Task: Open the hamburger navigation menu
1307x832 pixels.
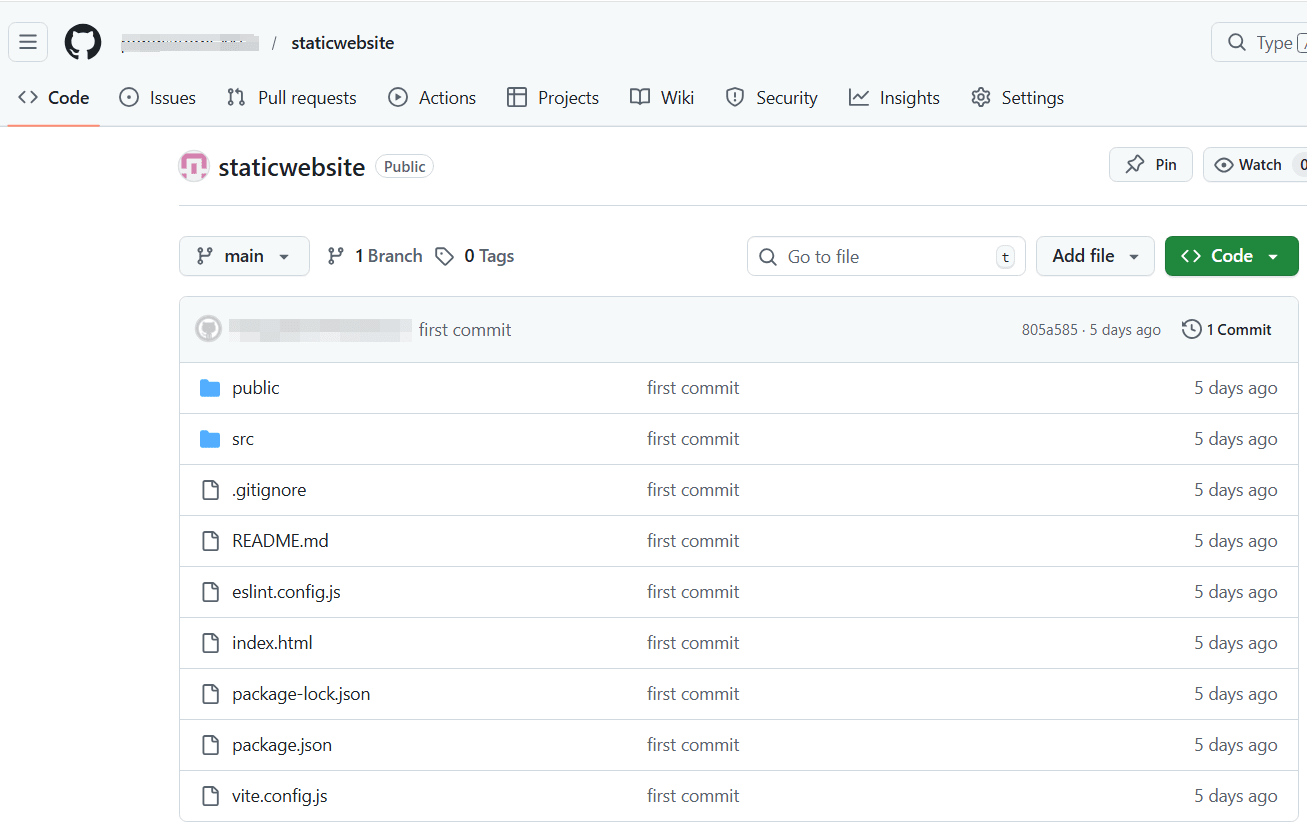Action: (28, 42)
